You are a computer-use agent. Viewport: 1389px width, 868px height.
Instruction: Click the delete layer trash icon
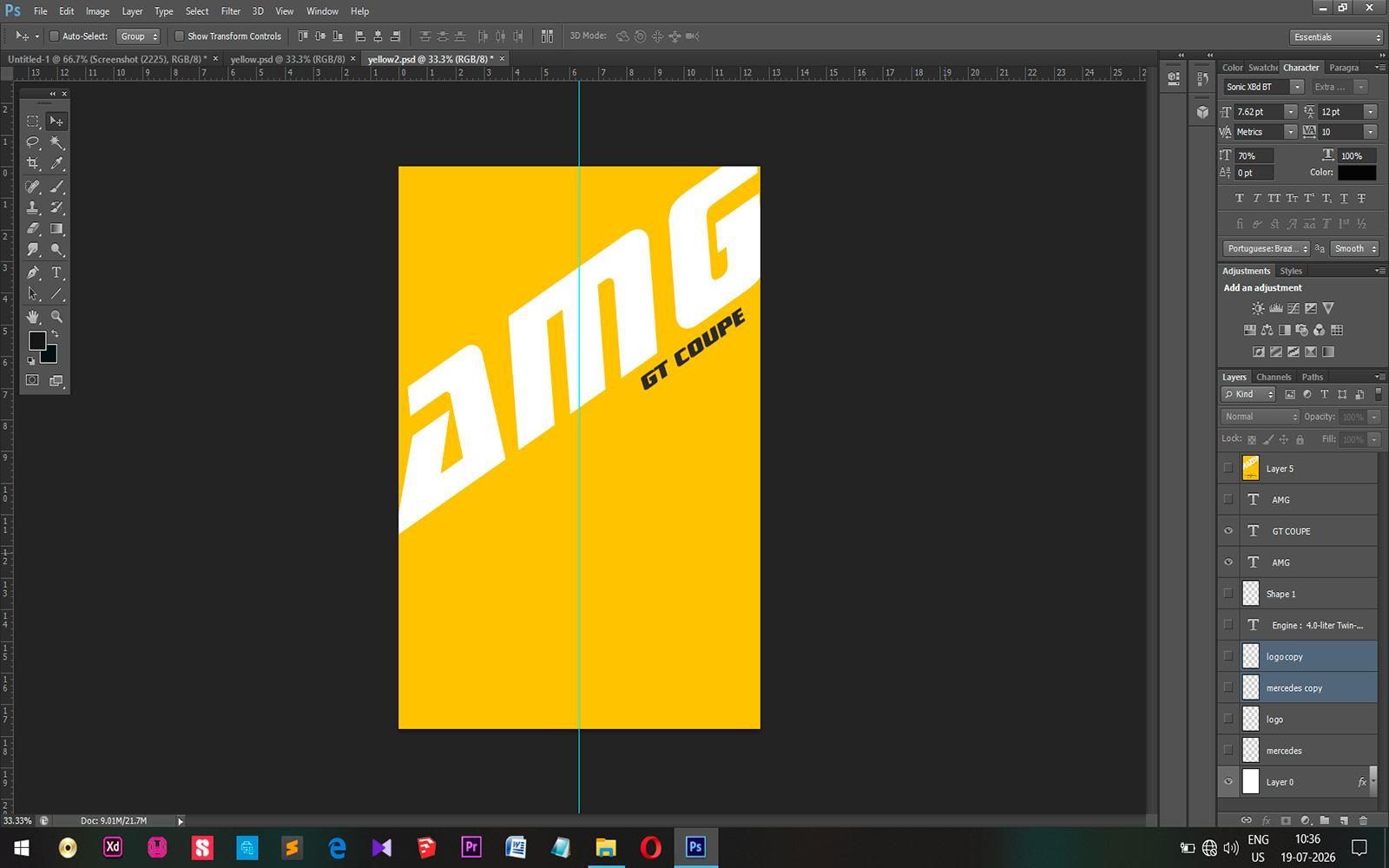pos(1363,820)
